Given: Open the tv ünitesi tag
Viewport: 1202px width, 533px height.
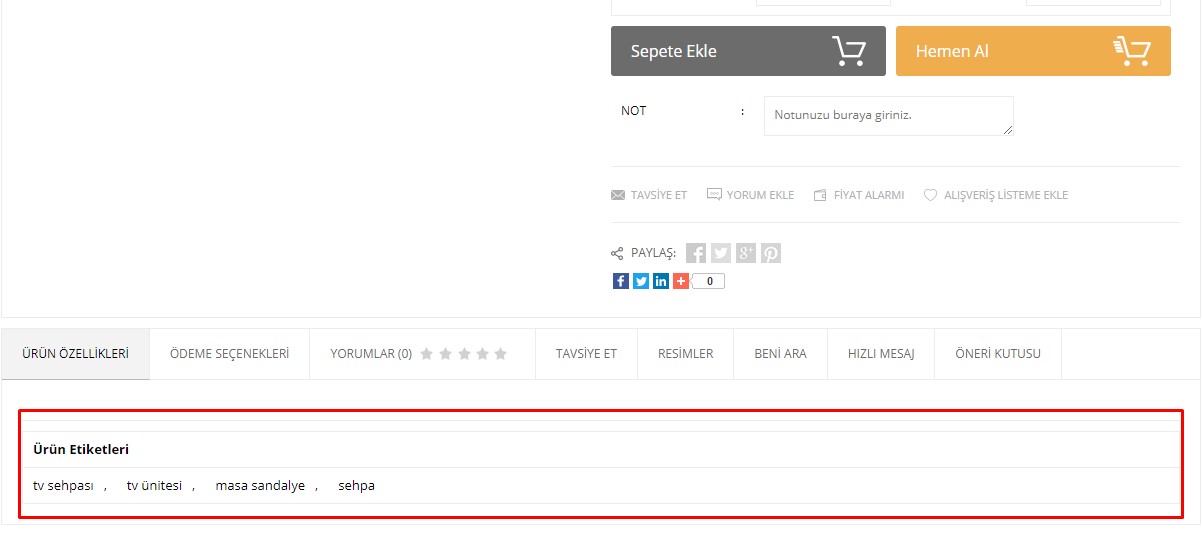Looking at the screenshot, I should pyautogui.click(x=154, y=485).
